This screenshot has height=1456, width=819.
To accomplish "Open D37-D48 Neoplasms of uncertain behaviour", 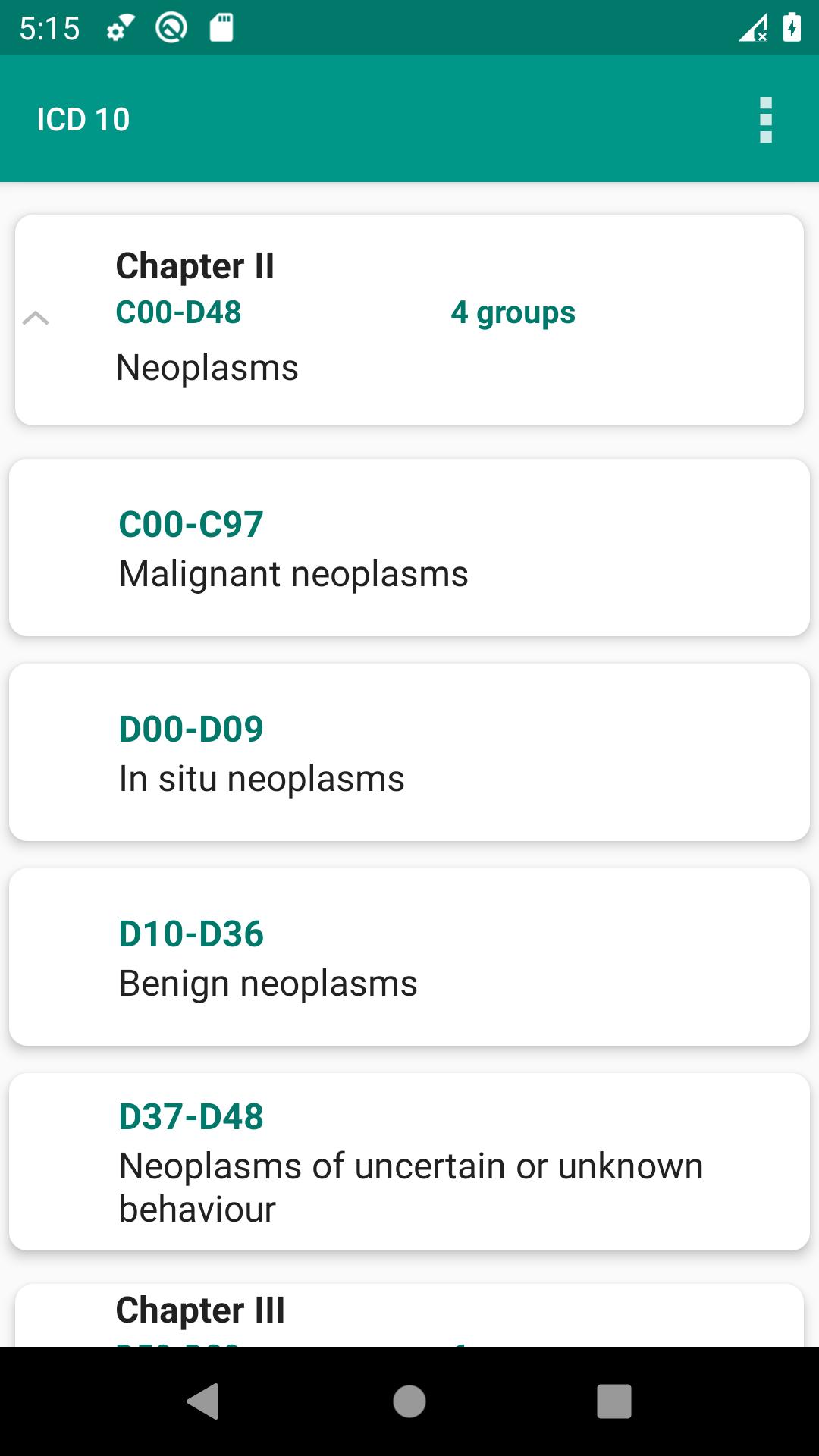I will (x=409, y=1162).
